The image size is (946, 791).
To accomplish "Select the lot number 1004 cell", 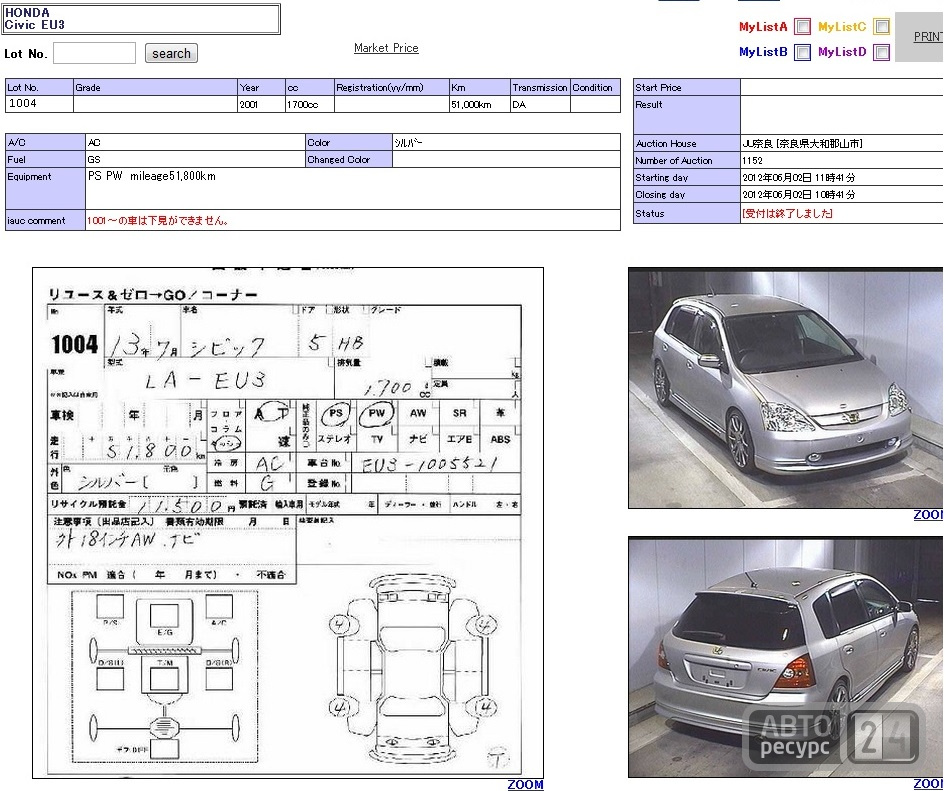I will pyautogui.click(x=39, y=104).
